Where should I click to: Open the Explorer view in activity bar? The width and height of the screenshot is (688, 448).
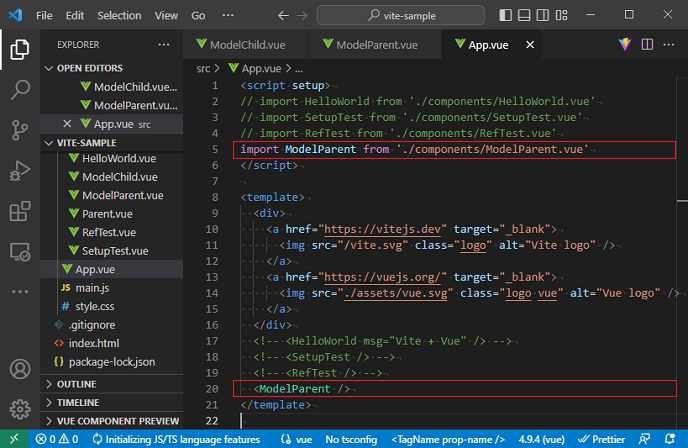point(20,49)
